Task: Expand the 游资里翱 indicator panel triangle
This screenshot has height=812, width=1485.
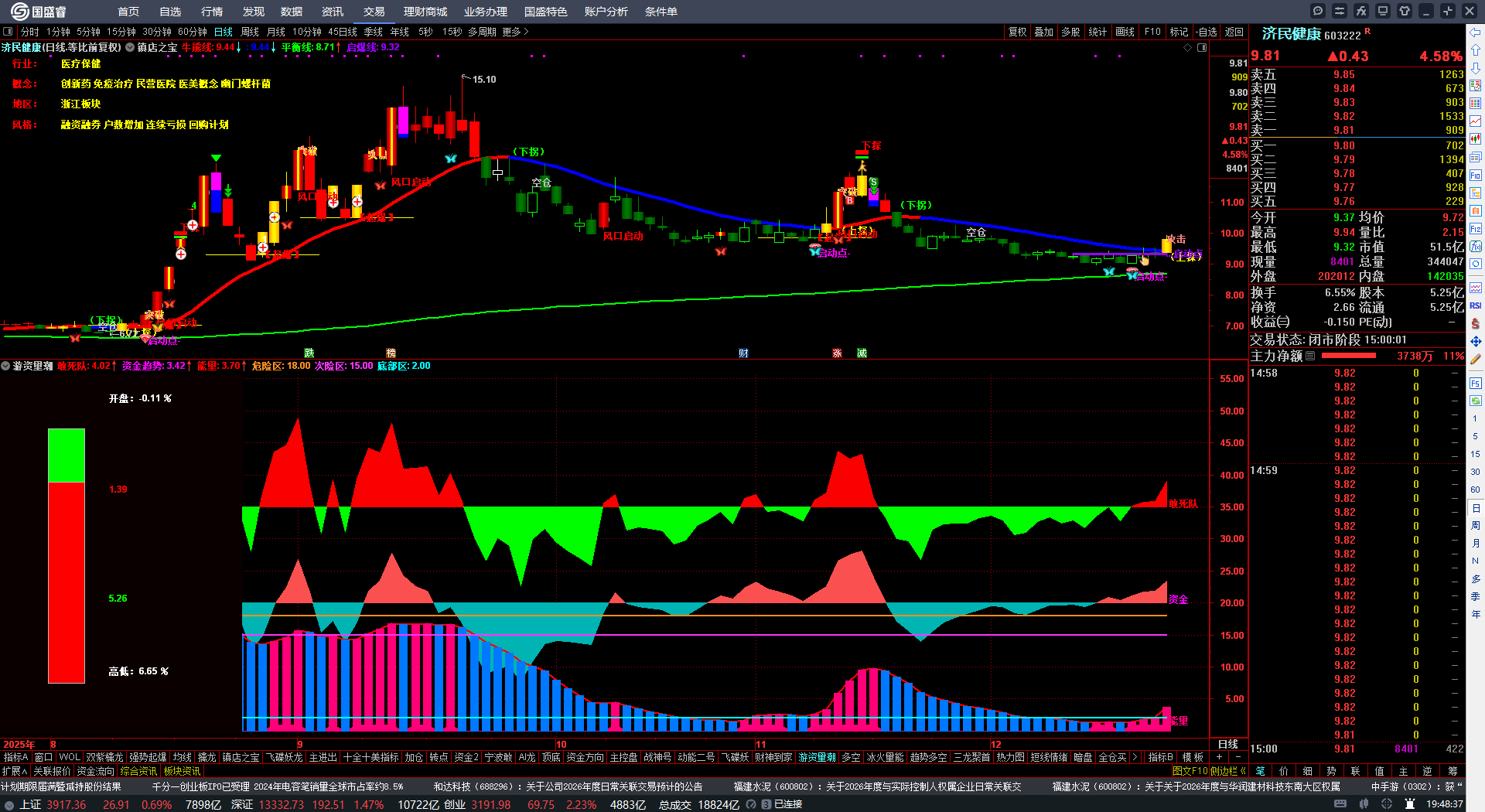Action: click(x=5, y=366)
